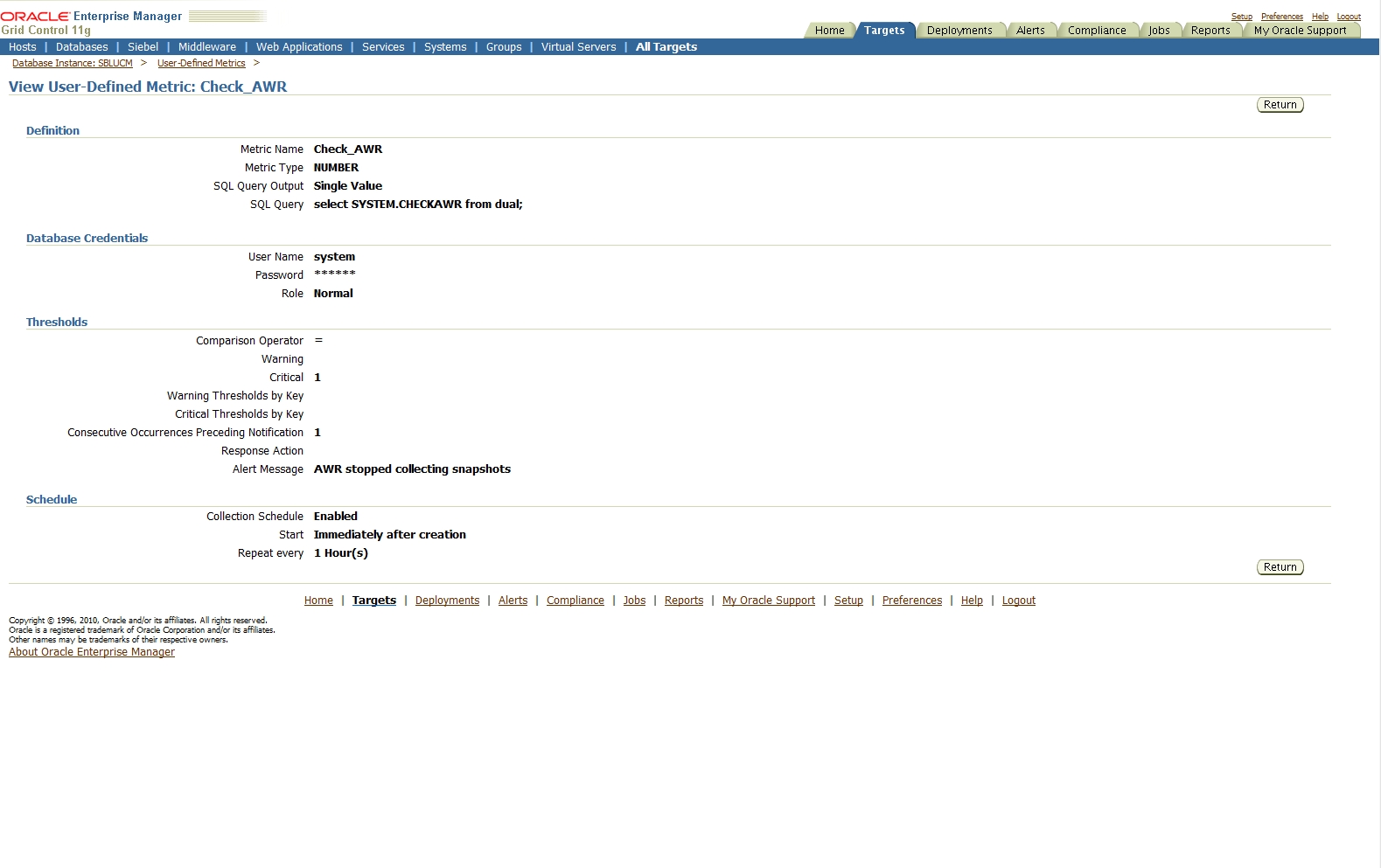Click the footer Setup link
The height and width of the screenshot is (868, 1381).
pos(848,601)
